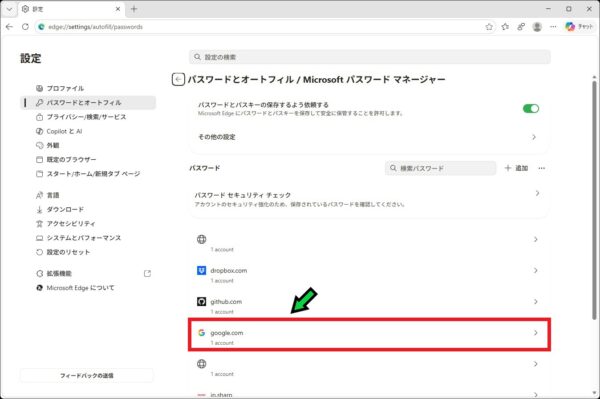Click the address bar with edge://settings URL

pyautogui.click(x=260, y=27)
